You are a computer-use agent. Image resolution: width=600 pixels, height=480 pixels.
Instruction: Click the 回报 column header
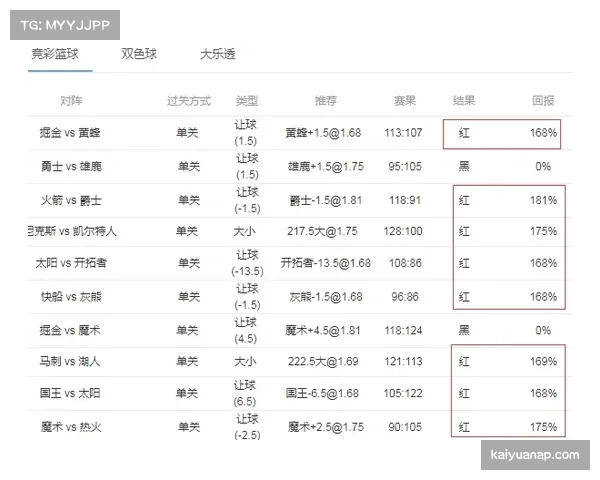[x=543, y=101]
